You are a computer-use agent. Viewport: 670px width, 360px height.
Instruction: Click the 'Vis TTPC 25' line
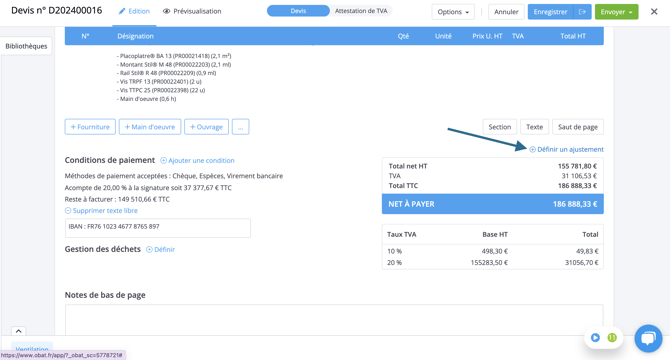pyautogui.click(x=161, y=91)
